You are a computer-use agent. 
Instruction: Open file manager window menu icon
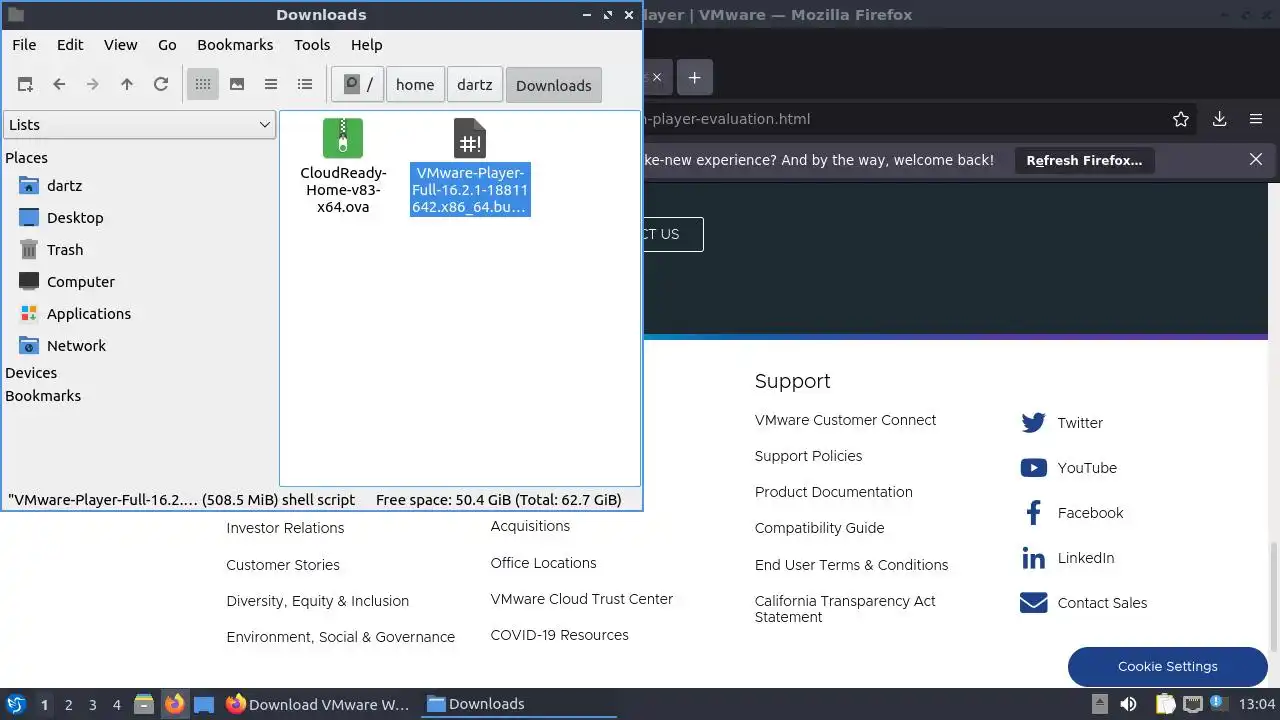(x=15, y=15)
